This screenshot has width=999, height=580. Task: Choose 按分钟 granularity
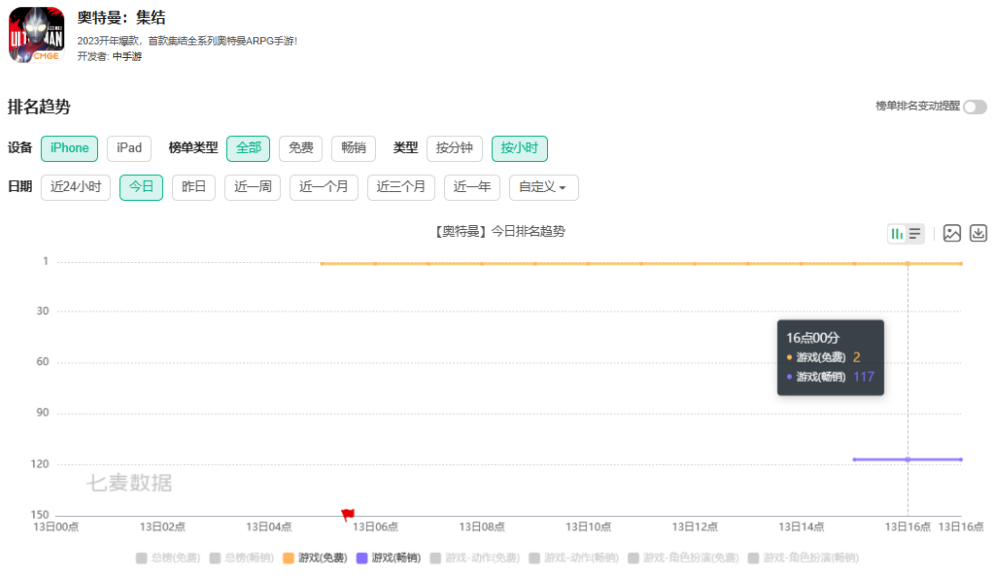point(454,149)
